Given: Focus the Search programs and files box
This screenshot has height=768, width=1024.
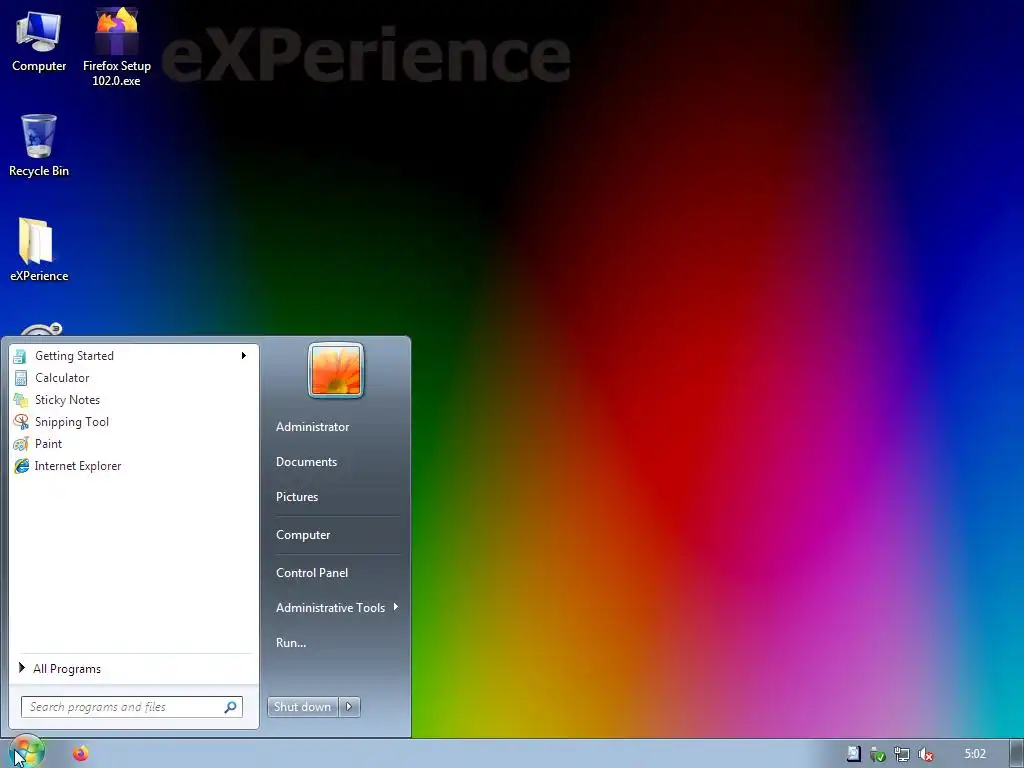Looking at the screenshot, I should [x=131, y=707].
